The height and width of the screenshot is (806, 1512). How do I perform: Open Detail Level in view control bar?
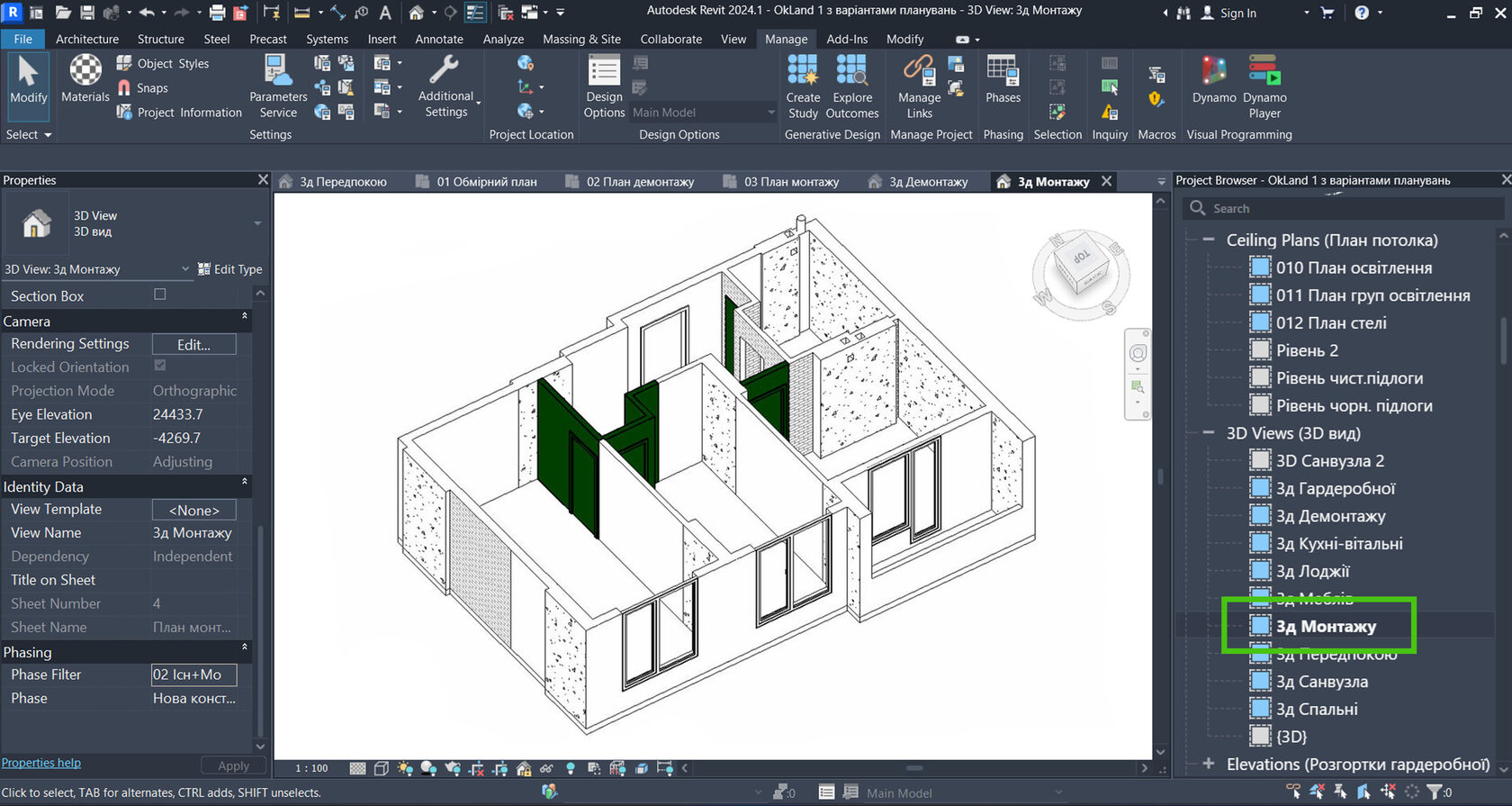[x=358, y=768]
